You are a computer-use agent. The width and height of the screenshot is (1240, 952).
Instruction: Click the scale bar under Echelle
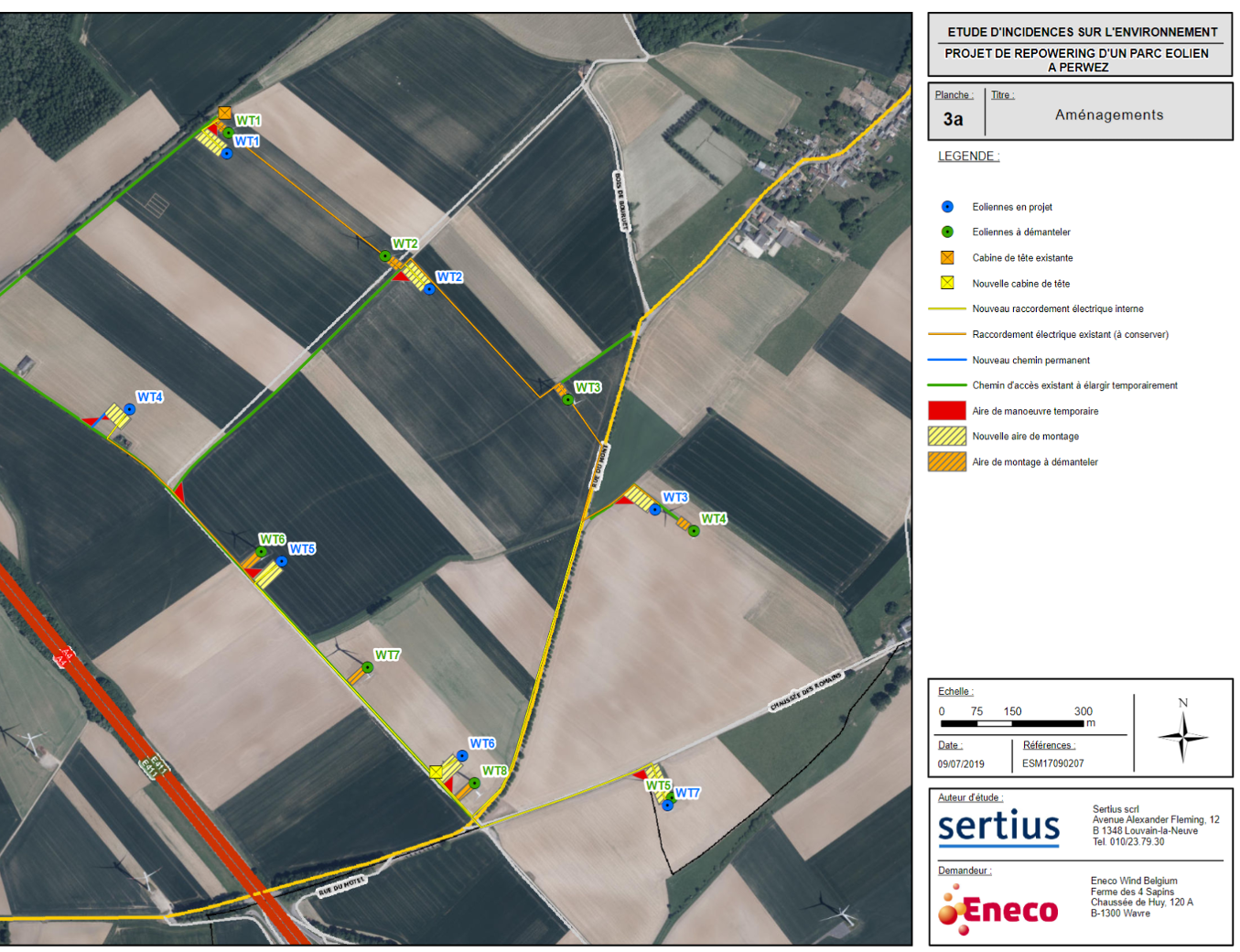pos(1016,723)
